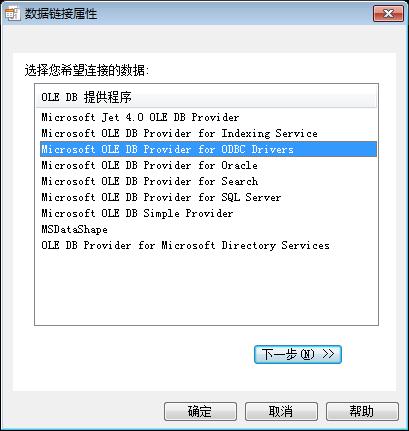Open help via the 帮助 button
409x431 pixels.
click(x=362, y=411)
